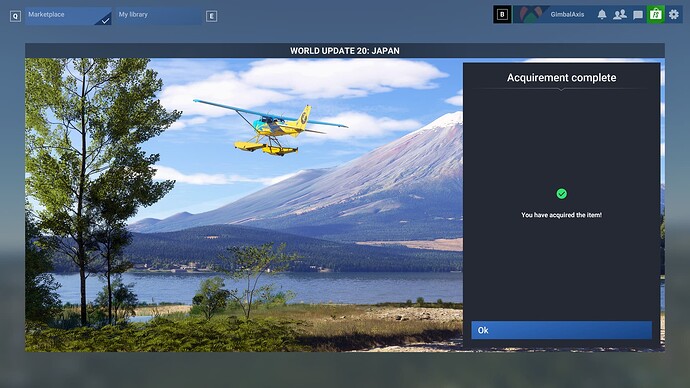Click the Q key shortcut icon
The width and height of the screenshot is (690, 388).
15,16
